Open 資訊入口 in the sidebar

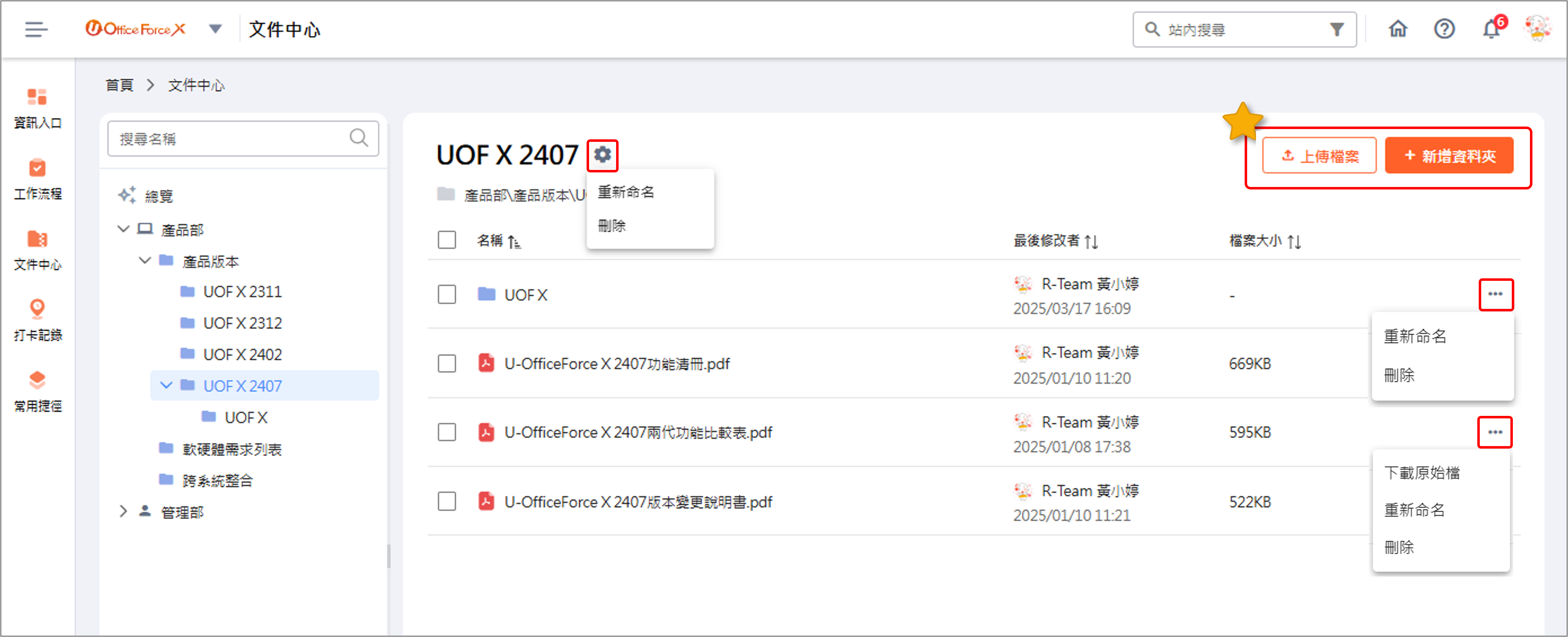37,109
